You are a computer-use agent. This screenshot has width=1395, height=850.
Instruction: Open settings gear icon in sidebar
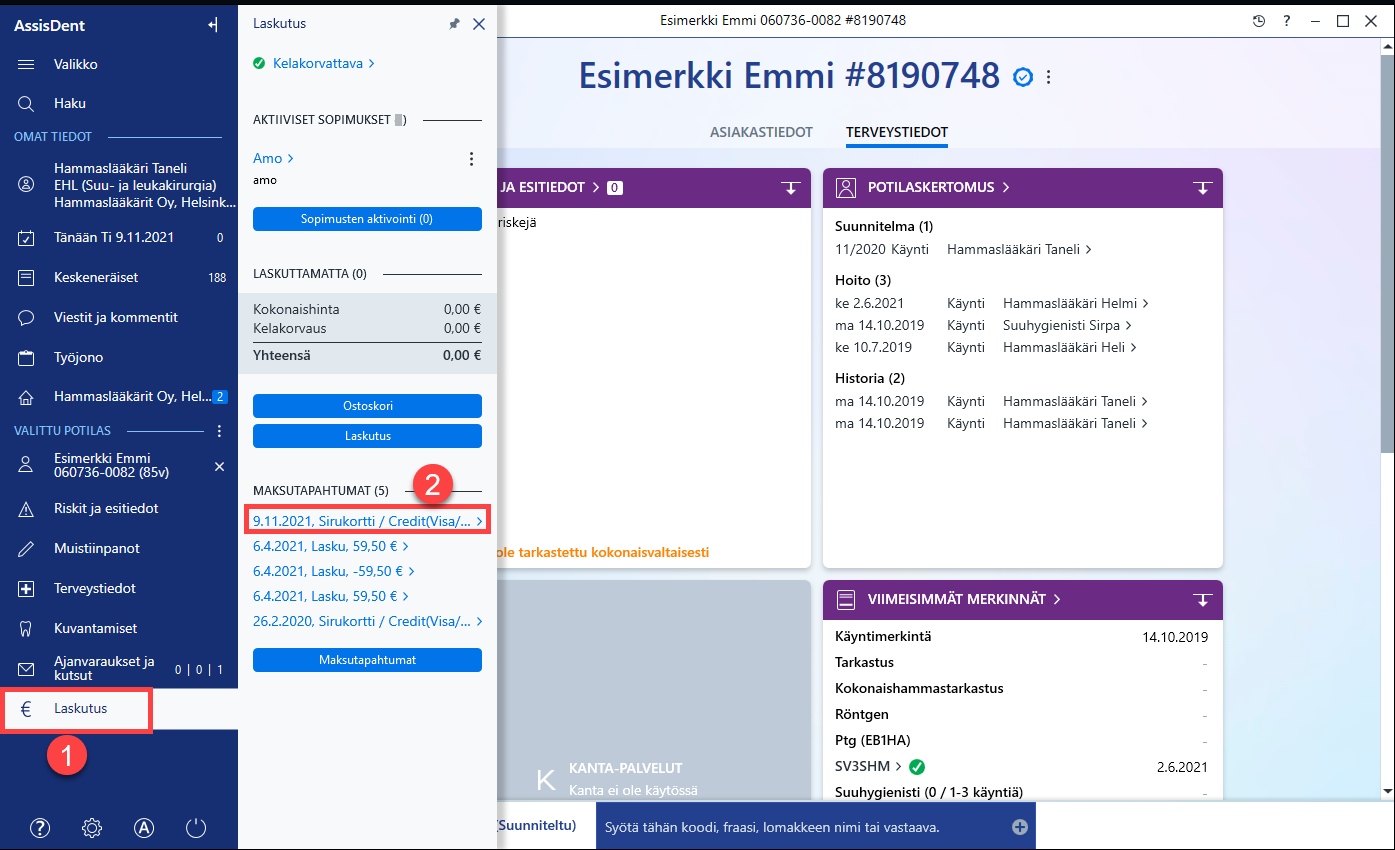[x=92, y=828]
